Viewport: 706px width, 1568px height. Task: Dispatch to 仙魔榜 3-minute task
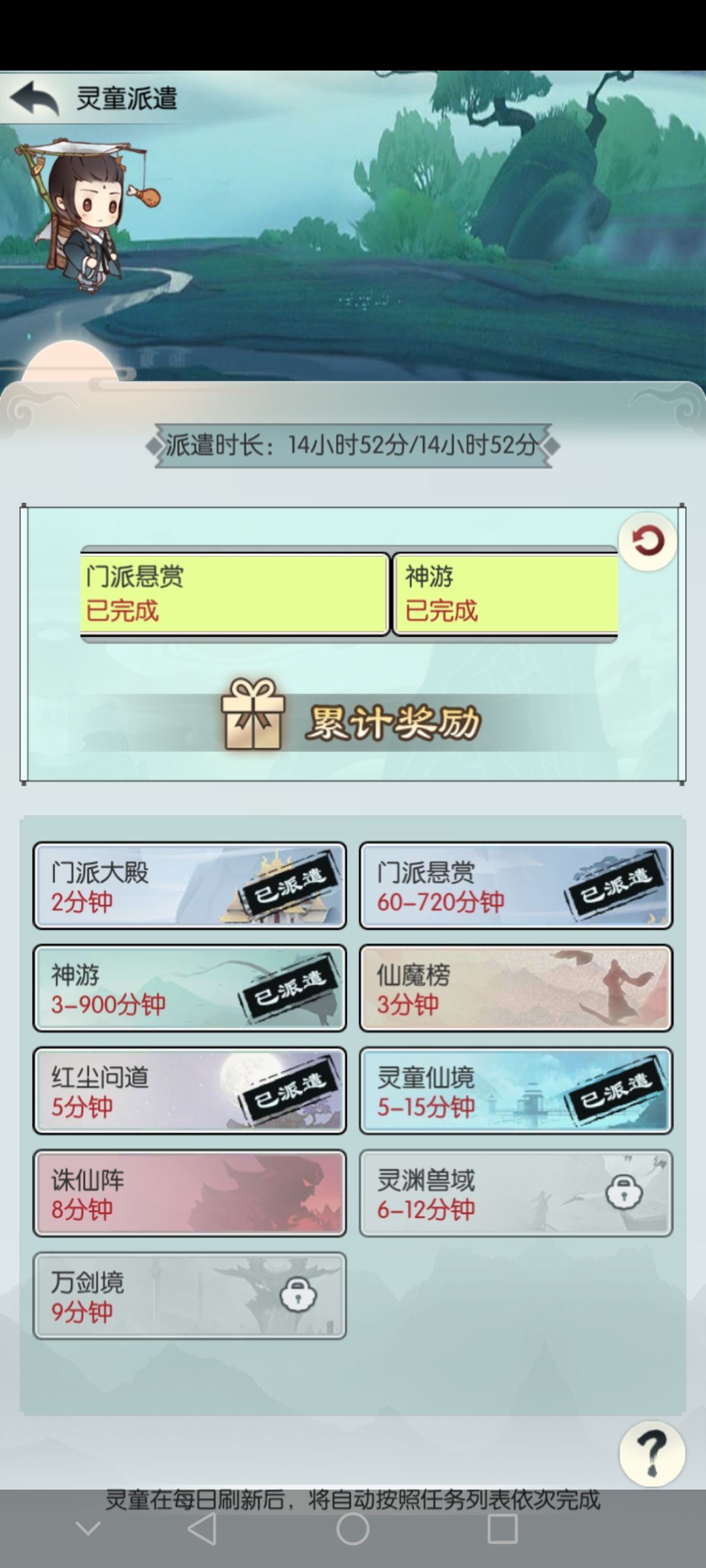(x=516, y=988)
